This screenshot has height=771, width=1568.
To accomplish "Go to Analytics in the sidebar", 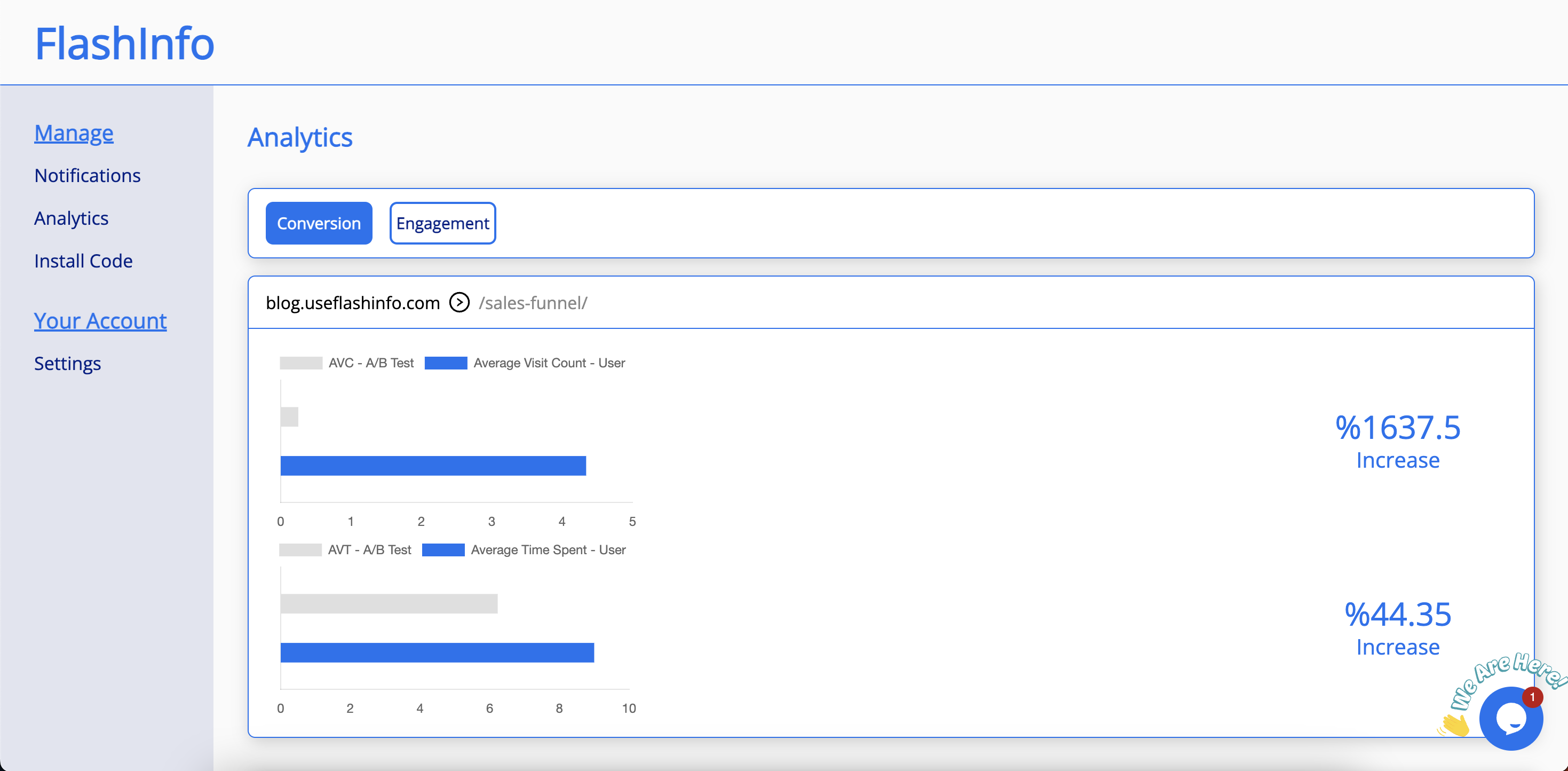I will tap(71, 218).
